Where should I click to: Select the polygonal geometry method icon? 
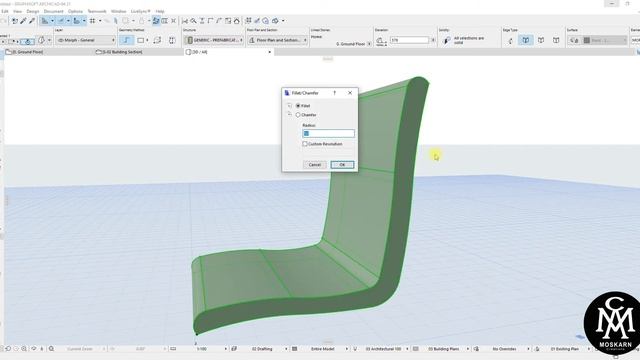[x=127, y=40]
